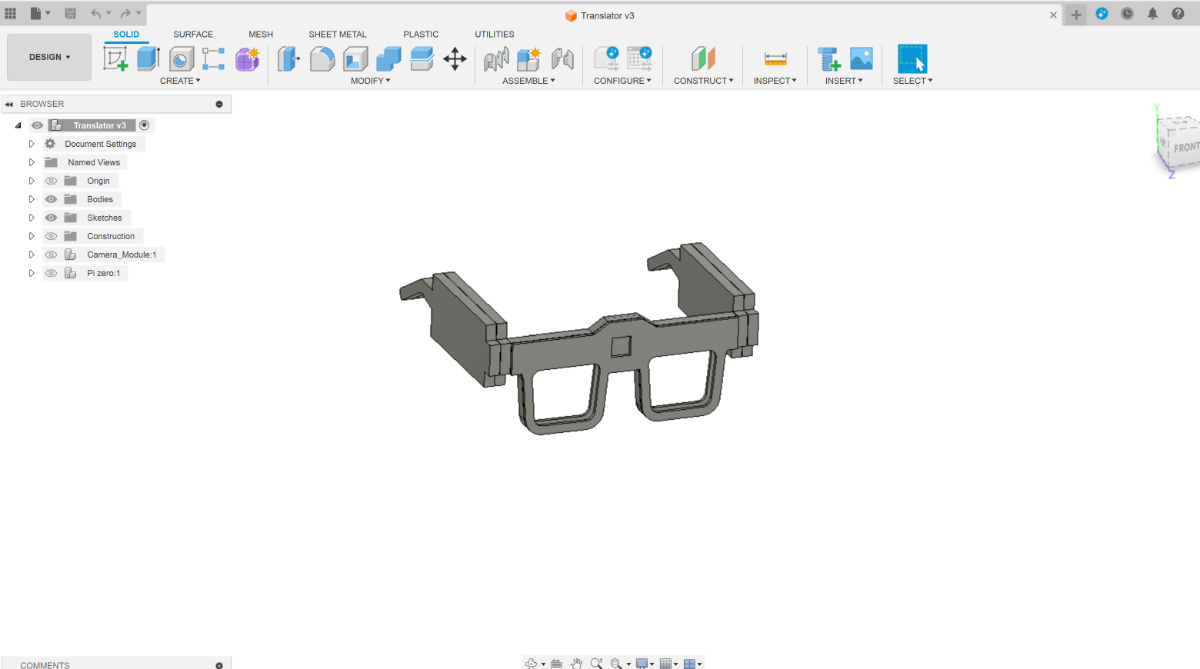Open a new design tab with plus button
Image resolution: width=1200 pixels, height=669 pixels.
coord(1076,15)
